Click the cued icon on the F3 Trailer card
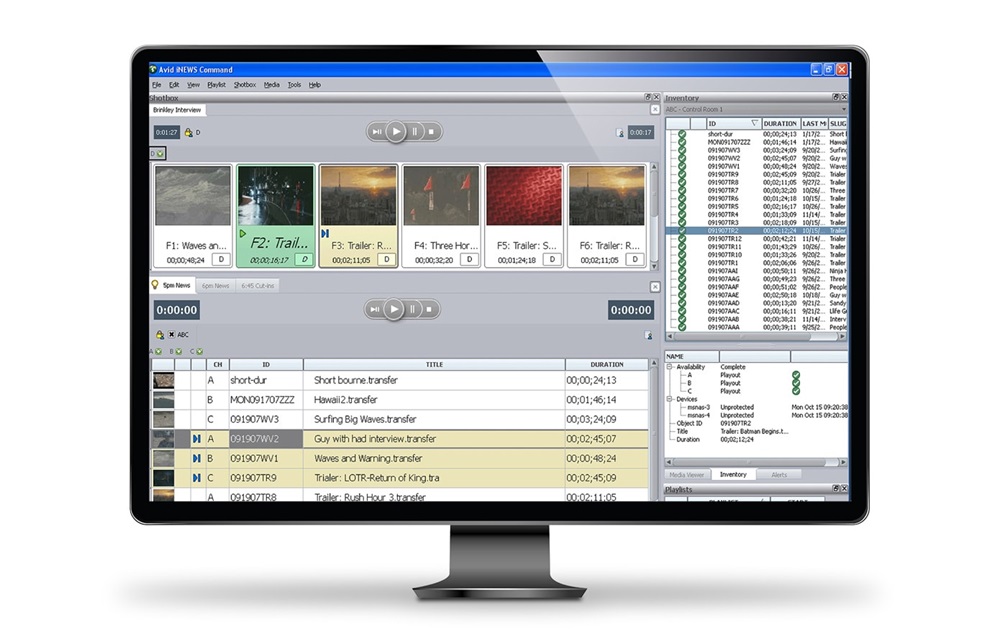Viewport: 1000px width, 635px height. [325, 233]
